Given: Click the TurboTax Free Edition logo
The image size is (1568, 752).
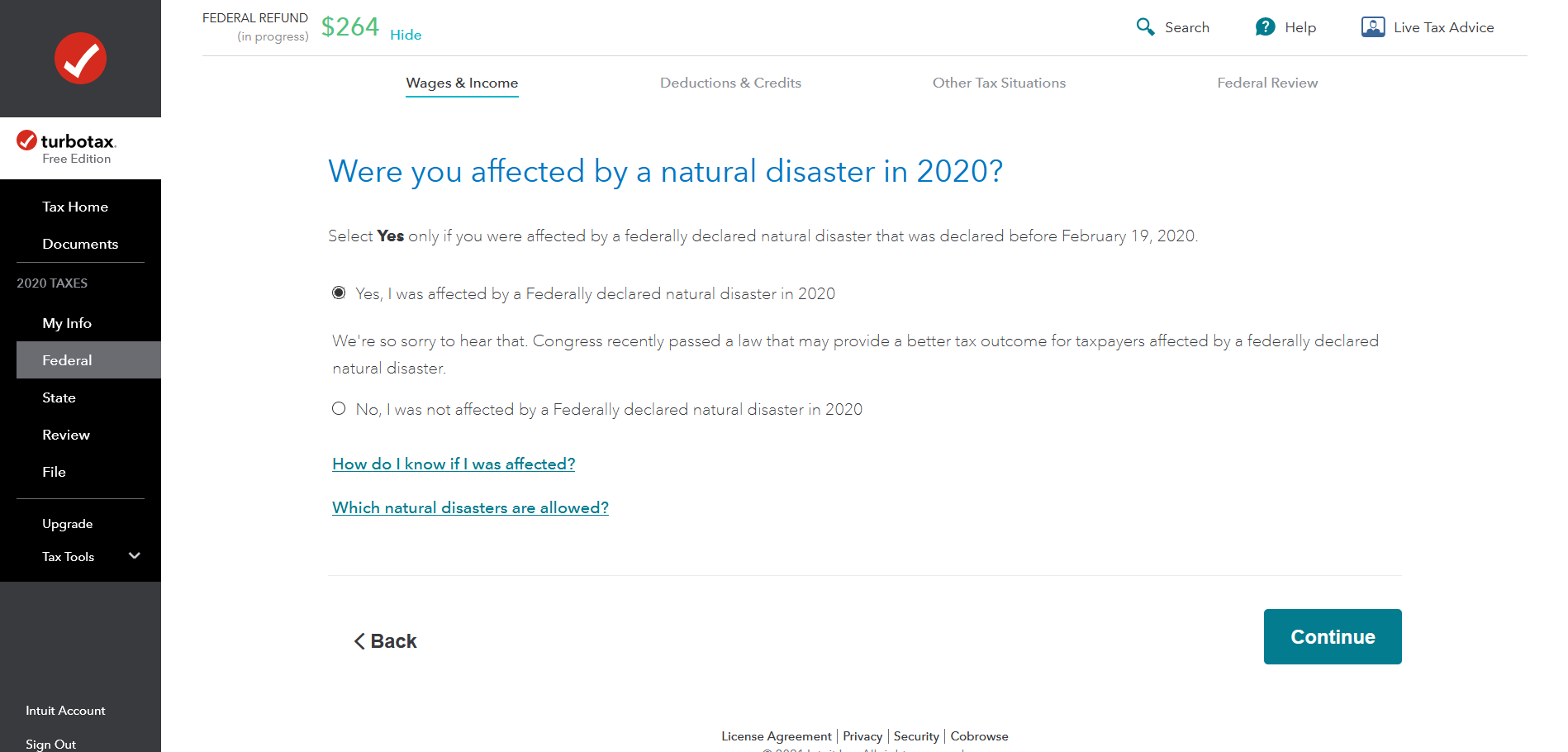Looking at the screenshot, I should tap(67, 148).
